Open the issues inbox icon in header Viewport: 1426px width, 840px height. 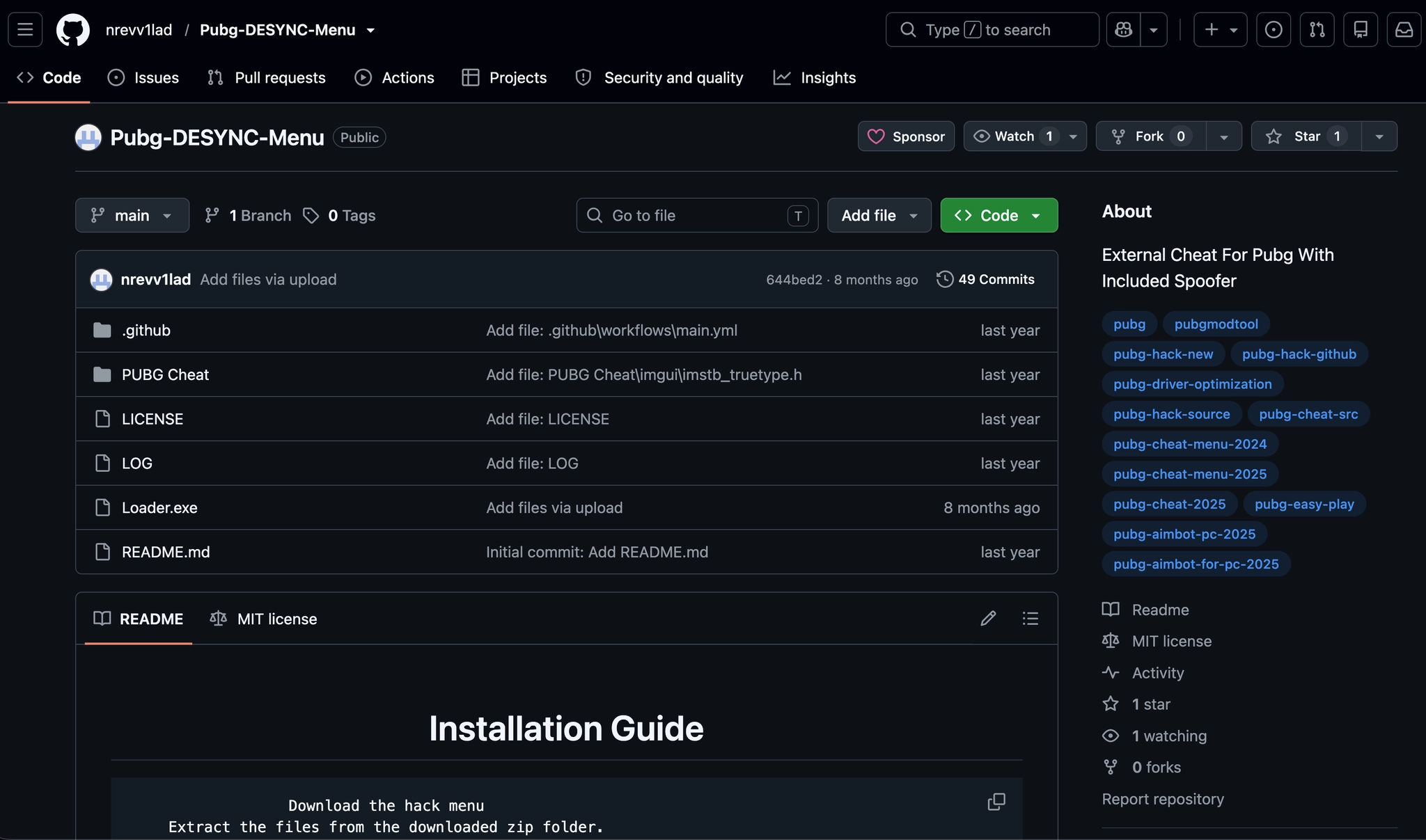point(1274,30)
